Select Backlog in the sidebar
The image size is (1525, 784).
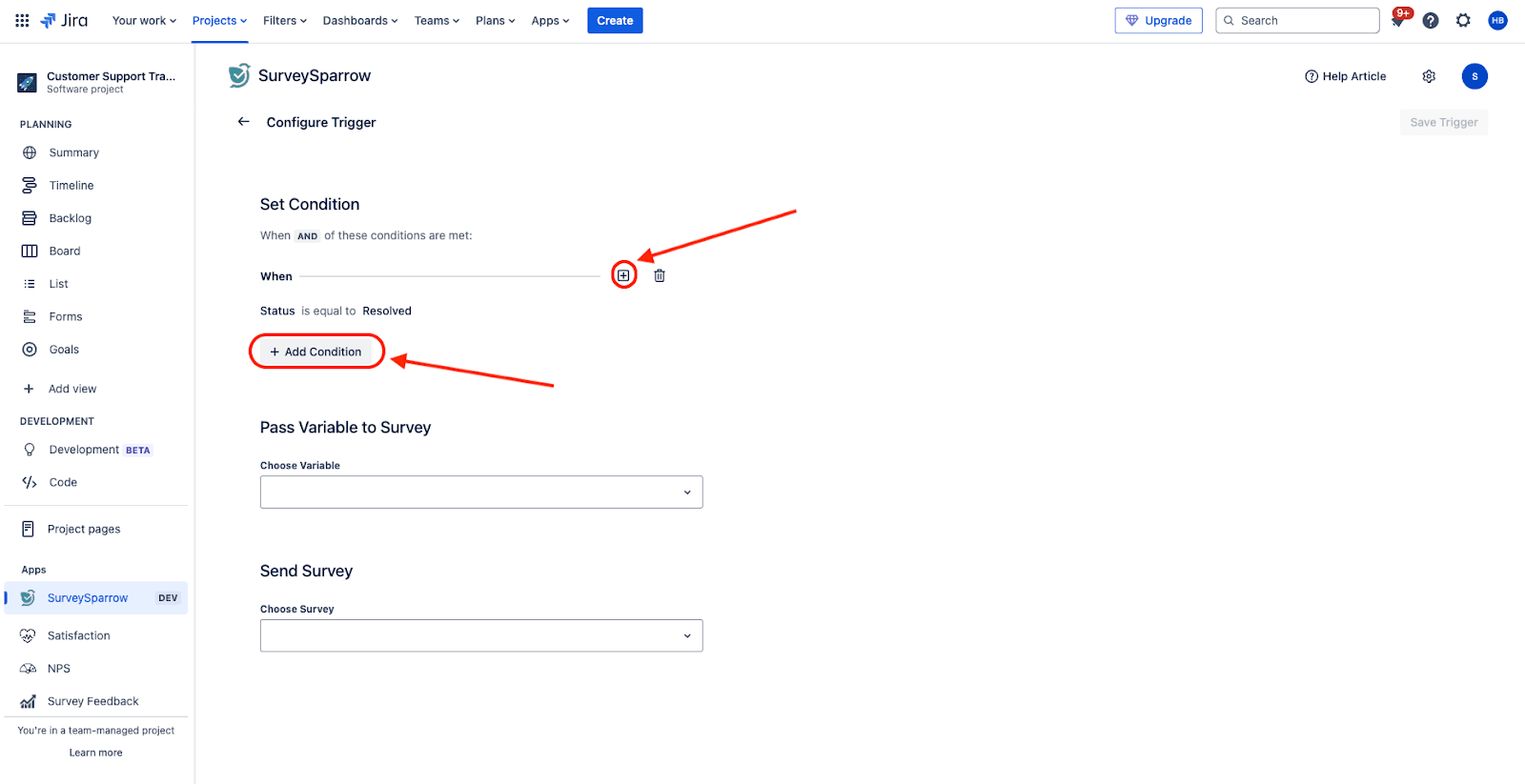pos(71,218)
